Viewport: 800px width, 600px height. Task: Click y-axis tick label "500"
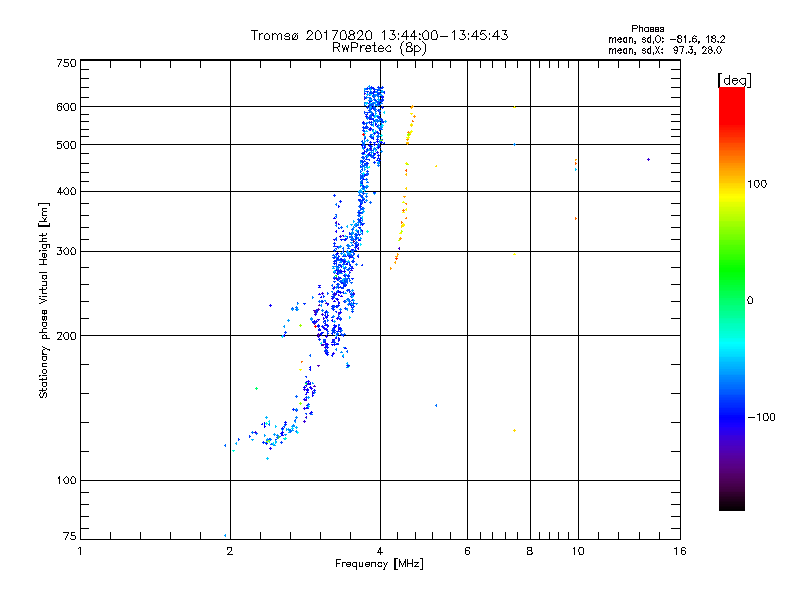click(67, 145)
